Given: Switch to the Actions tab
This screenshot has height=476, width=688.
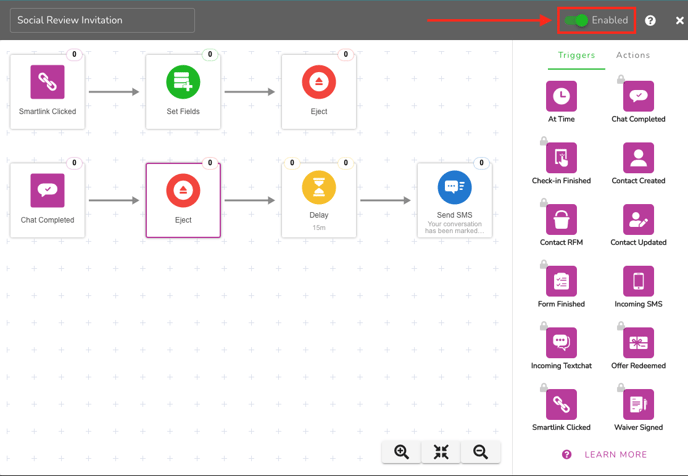Looking at the screenshot, I should point(633,56).
